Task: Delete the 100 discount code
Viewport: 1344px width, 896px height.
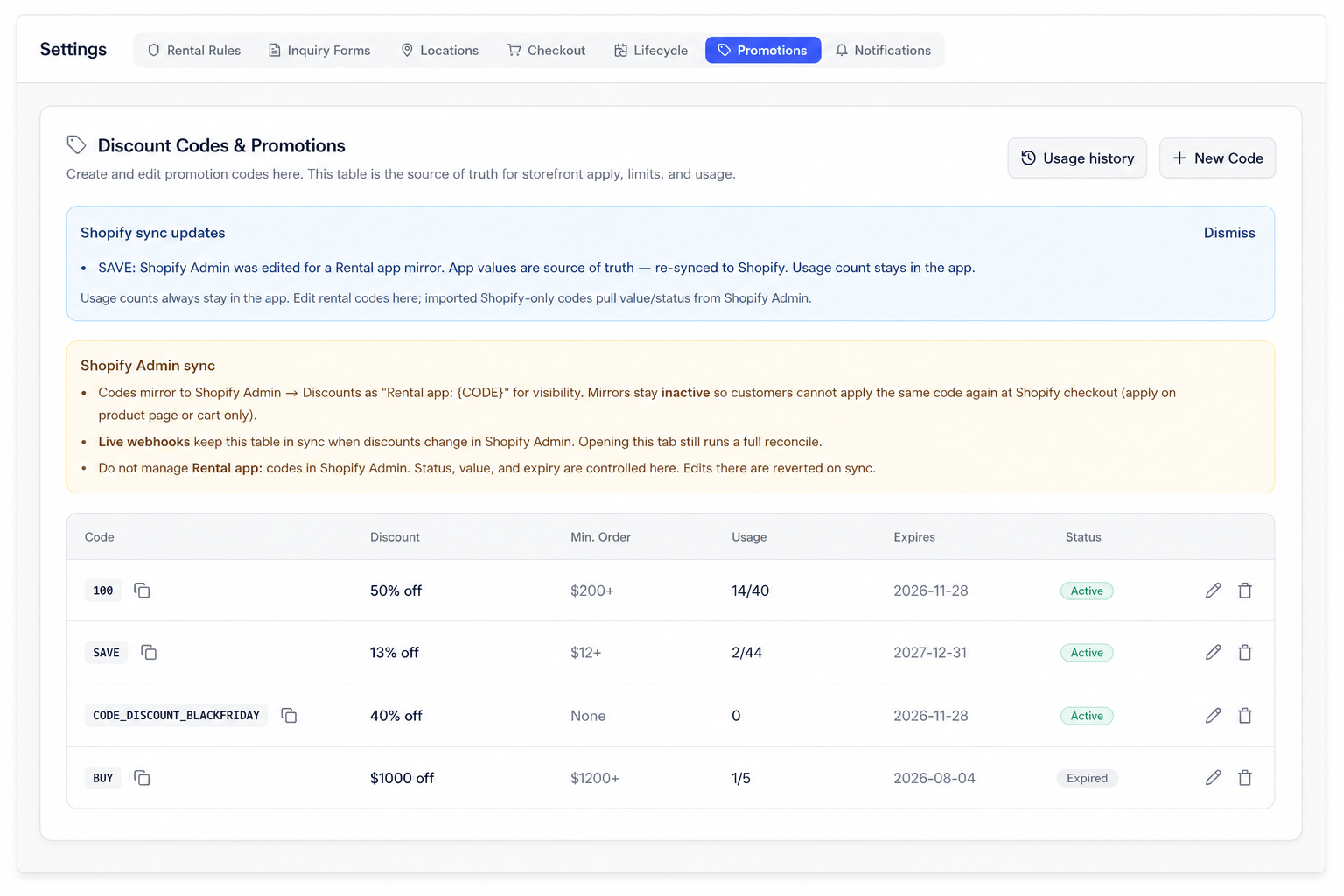Action: coord(1245,591)
